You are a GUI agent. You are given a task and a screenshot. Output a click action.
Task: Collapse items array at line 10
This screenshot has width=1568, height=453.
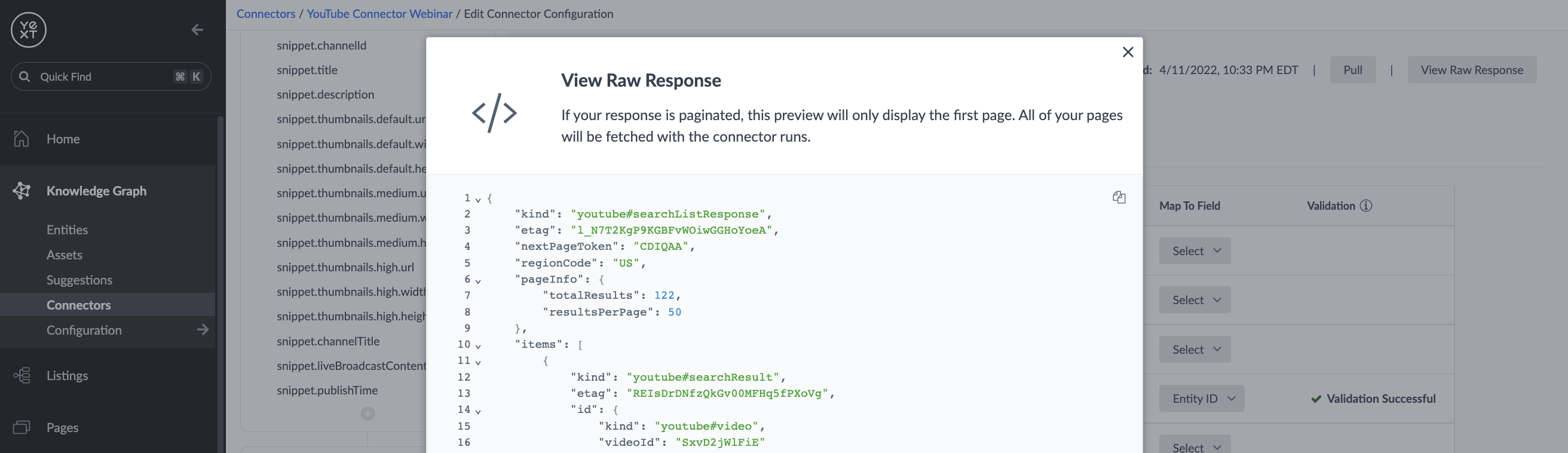[x=478, y=346]
